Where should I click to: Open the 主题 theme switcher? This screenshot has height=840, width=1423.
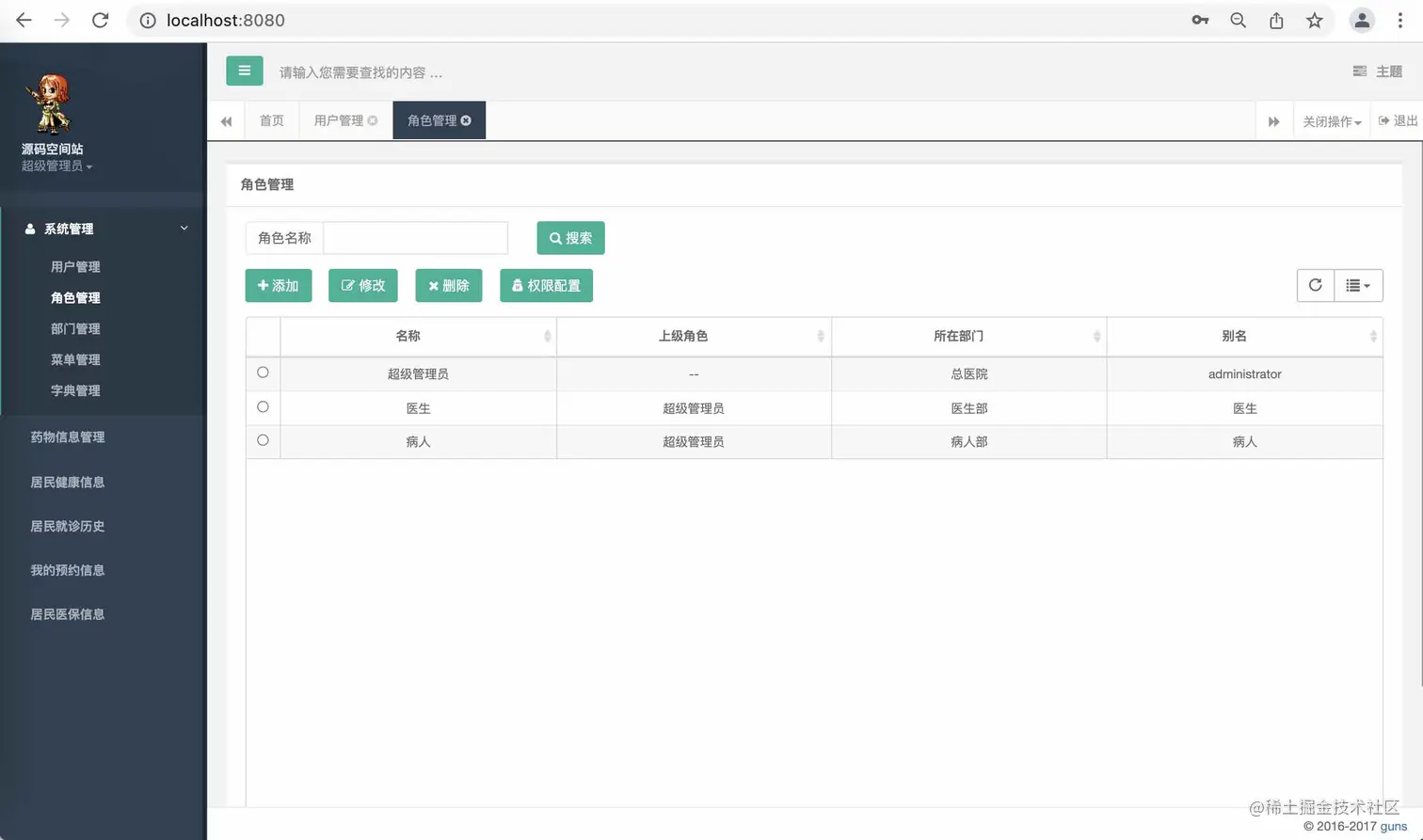1378,71
